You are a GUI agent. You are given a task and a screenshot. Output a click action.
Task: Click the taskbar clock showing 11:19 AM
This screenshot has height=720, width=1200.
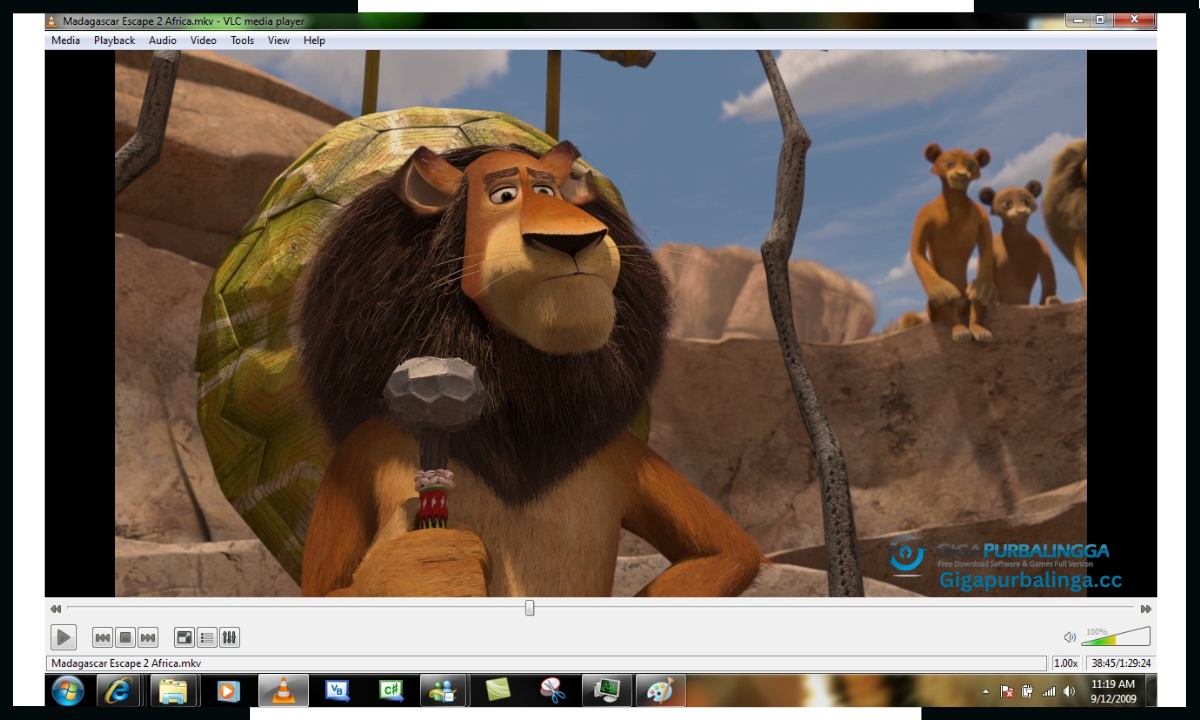(x=1112, y=691)
